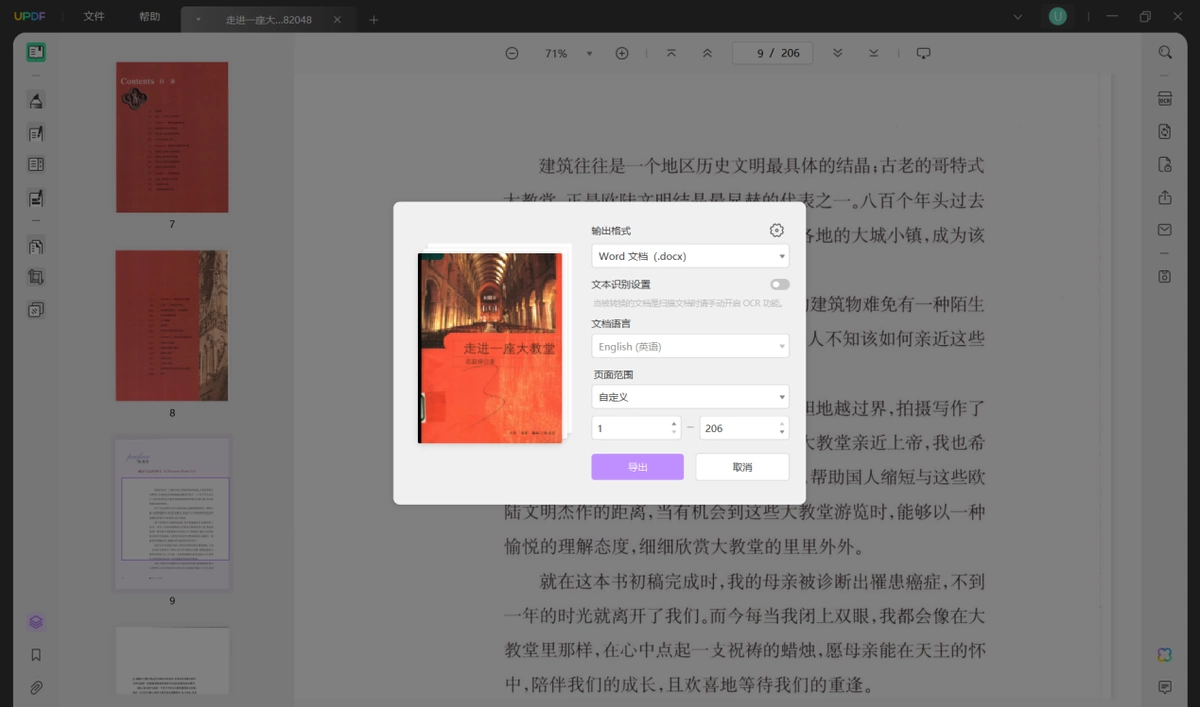Jump to first page arrow icon
Screen dimensions: 1200x707
[671, 53]
